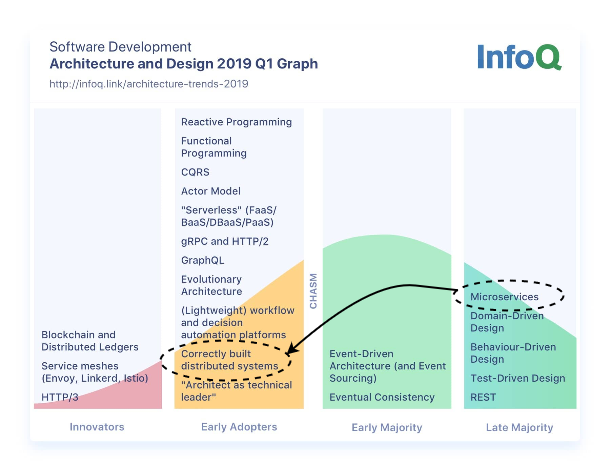
Task: Select the Early Adopters column label
Action: coord(238,427)
